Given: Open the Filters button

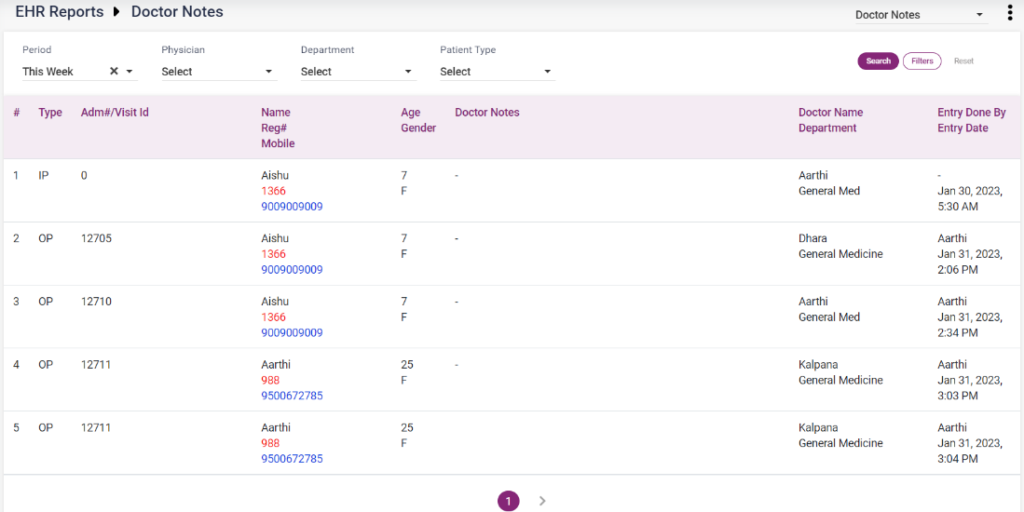Looking at the screenshot, I should click(921, 61).
